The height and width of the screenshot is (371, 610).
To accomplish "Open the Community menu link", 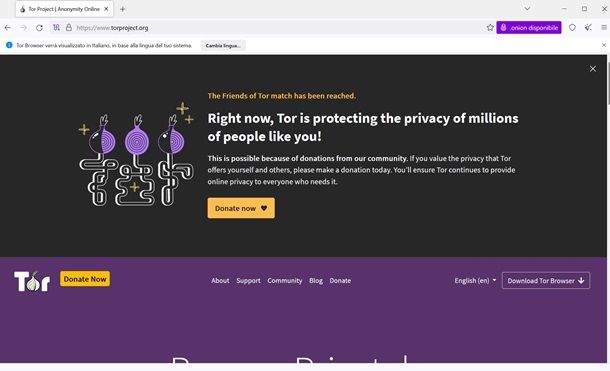I will coord(284,280).
